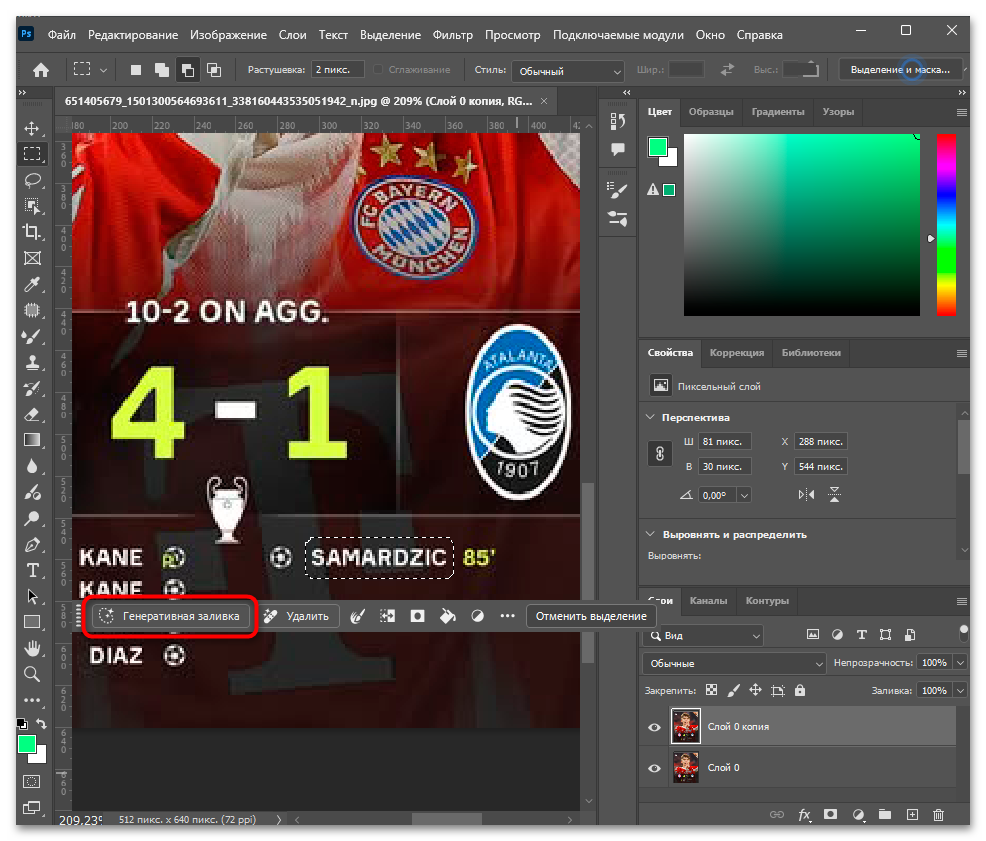Open the Фильтр menu
Image resolution: width=986 pixels, height=841 pixels.
pos(452,35)
